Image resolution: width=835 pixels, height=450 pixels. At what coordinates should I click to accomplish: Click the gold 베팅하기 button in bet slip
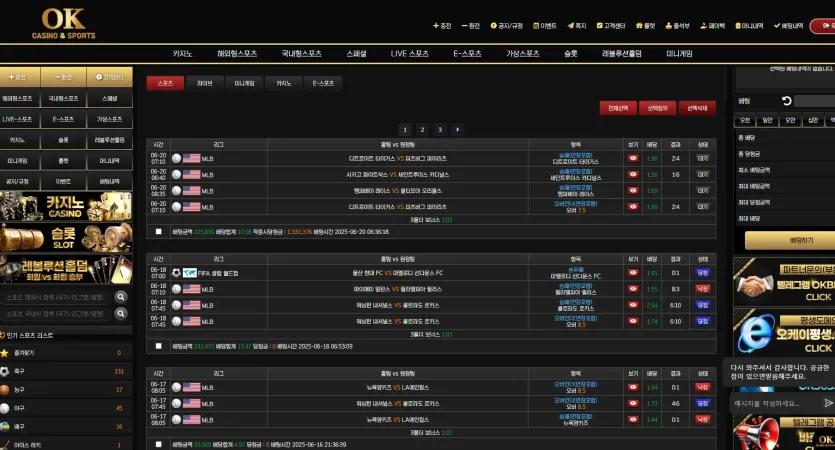coord(790,241)
